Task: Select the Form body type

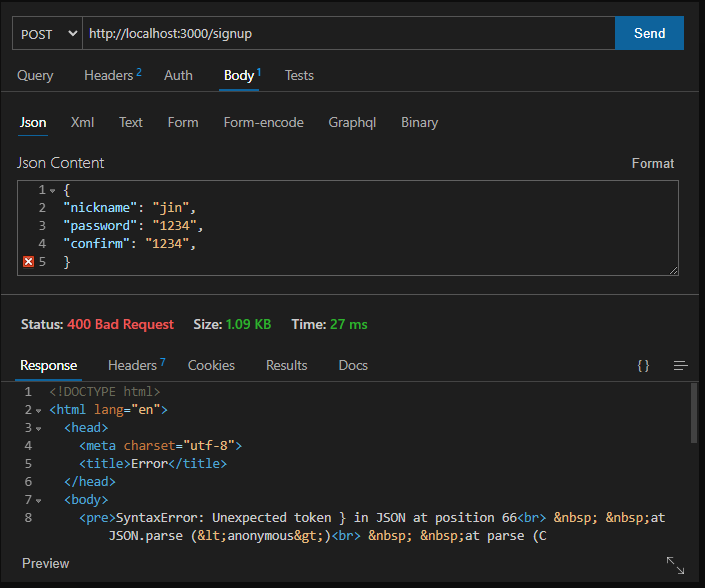Action: (183, 122)
